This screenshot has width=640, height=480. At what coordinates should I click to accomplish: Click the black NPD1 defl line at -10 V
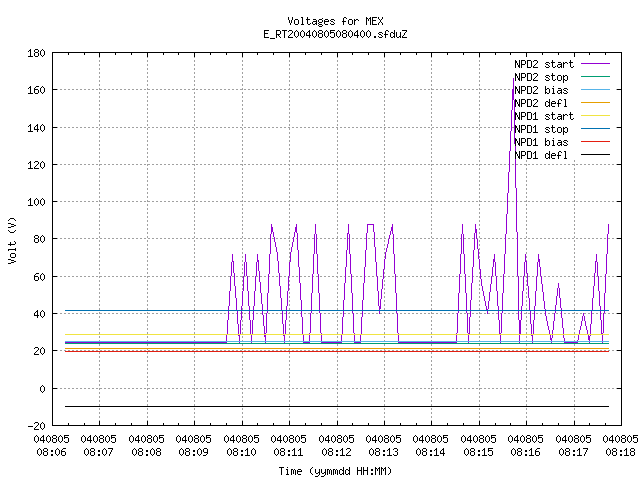click(337, 407)
